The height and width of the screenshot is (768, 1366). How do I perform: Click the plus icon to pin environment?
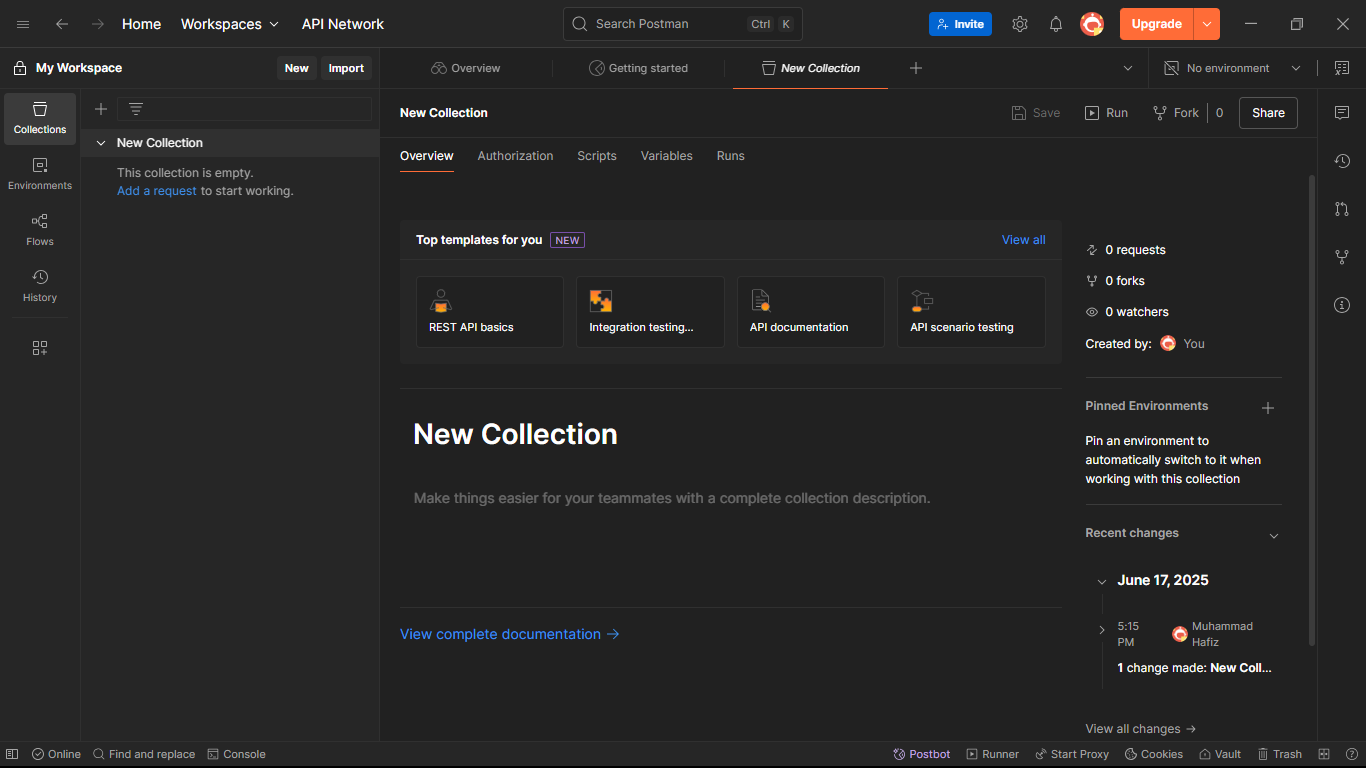point(1268,408)
